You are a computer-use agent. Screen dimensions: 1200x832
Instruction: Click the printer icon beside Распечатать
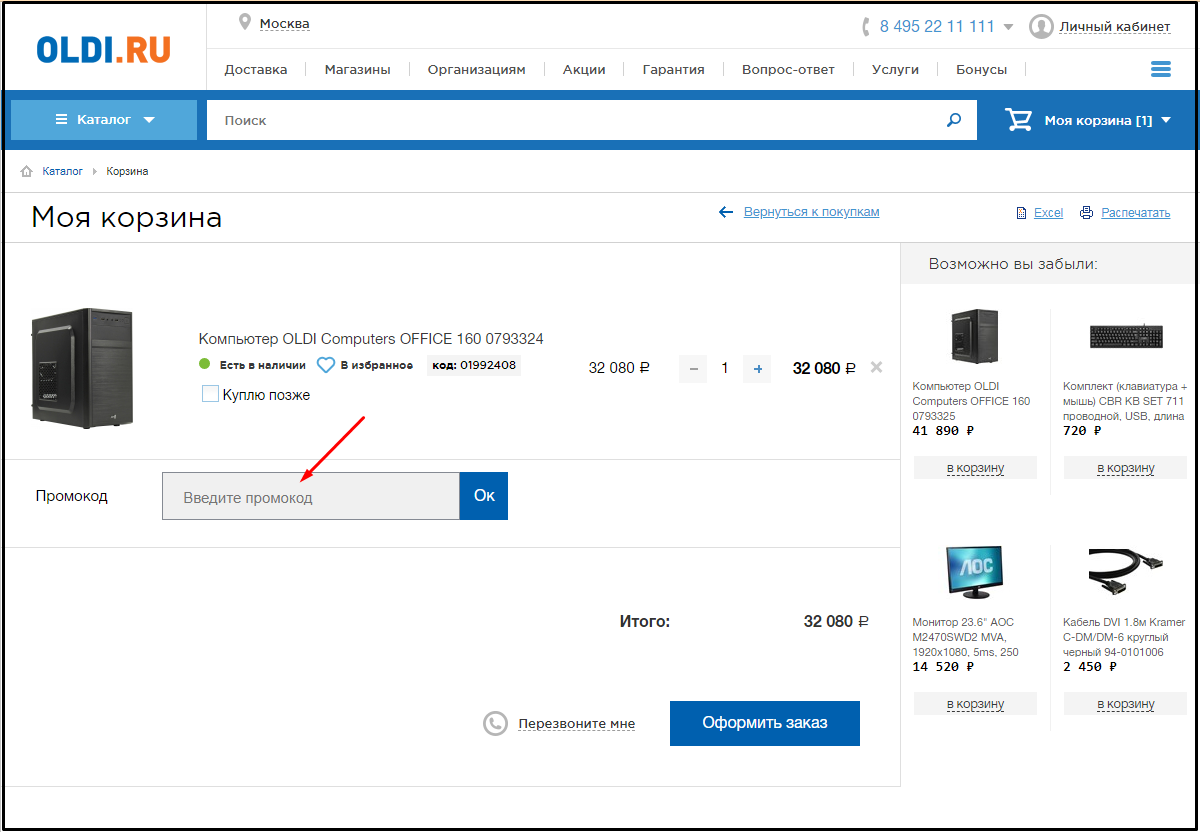[1086, 213]
